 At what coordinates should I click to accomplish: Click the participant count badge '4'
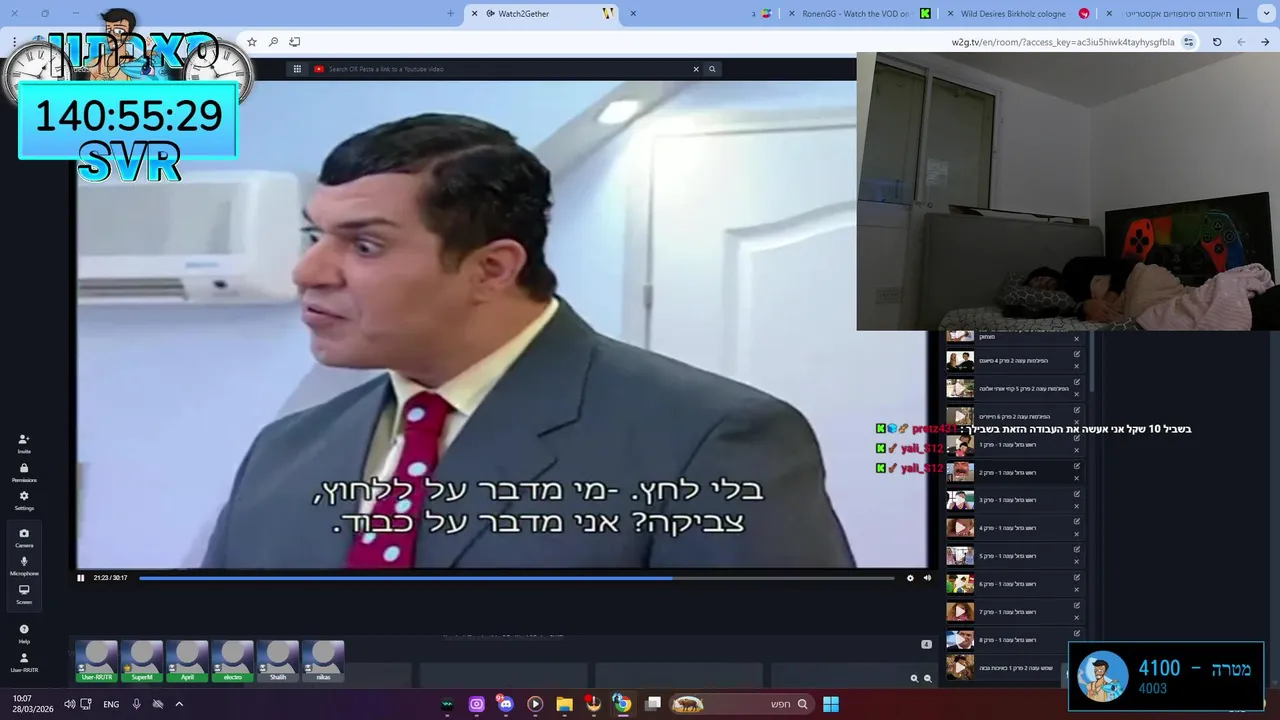[x=926, y=644]
